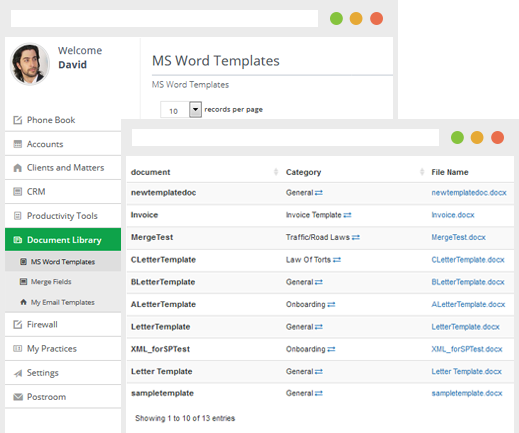519x433 pixels.
Task: Click the Settings paper-plane icon
Action: click(x=18, y=373)
